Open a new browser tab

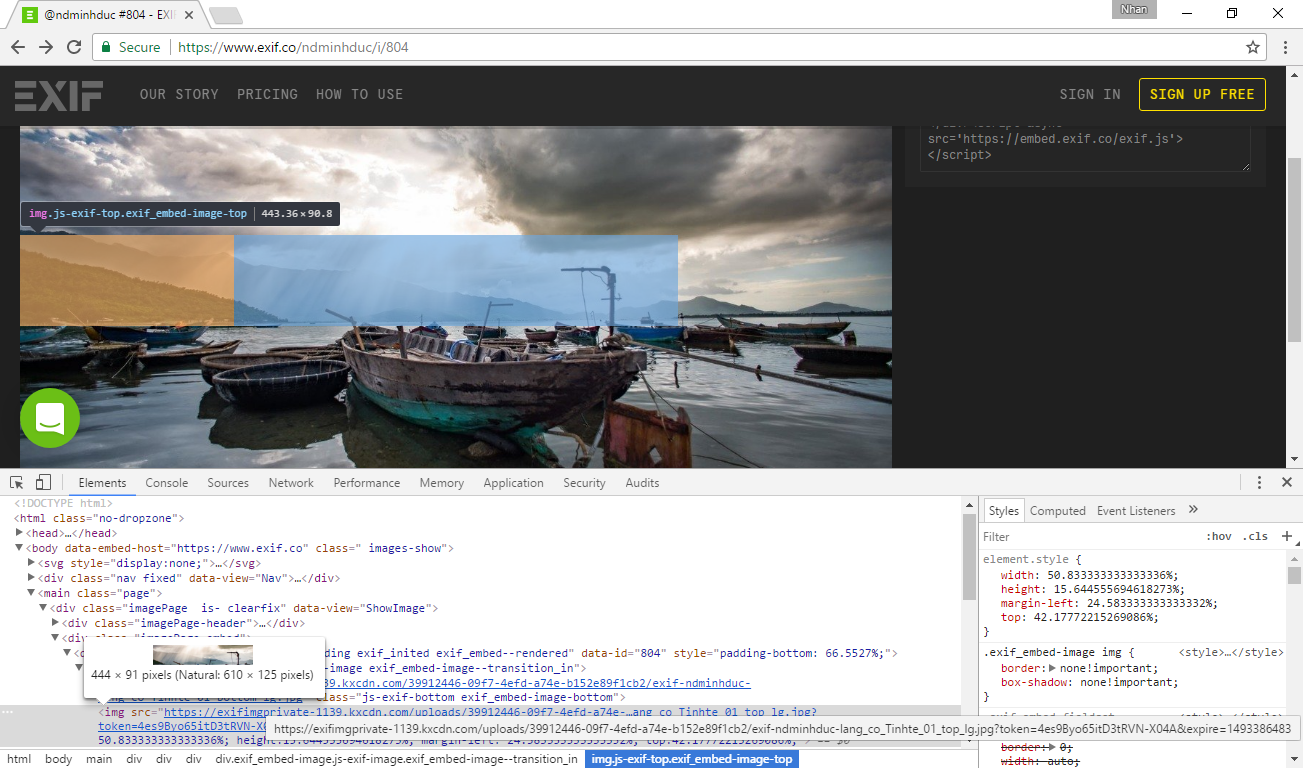pos(226,15)
